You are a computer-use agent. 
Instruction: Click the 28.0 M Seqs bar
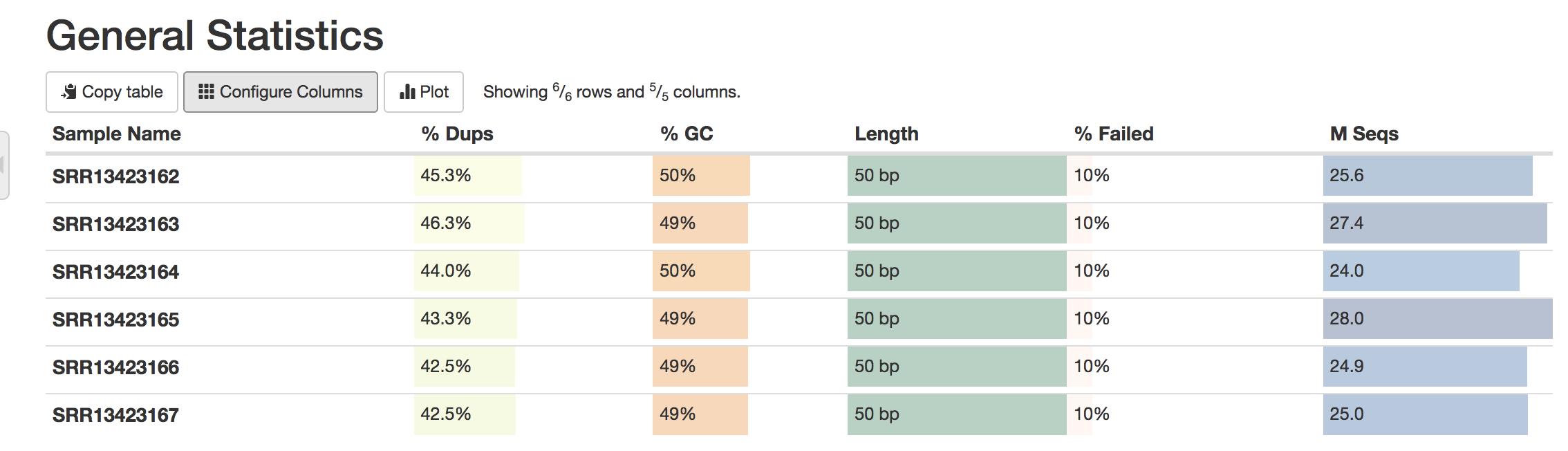(1437, 319)
